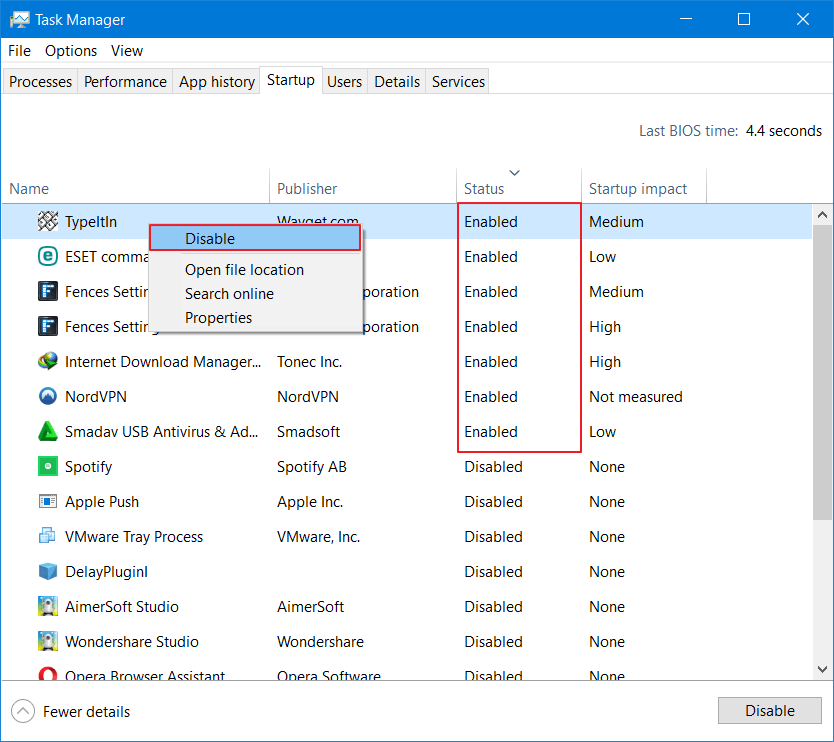834x742 pixels.
Task: Select the Fences icon with High impact
Action: 48,327
